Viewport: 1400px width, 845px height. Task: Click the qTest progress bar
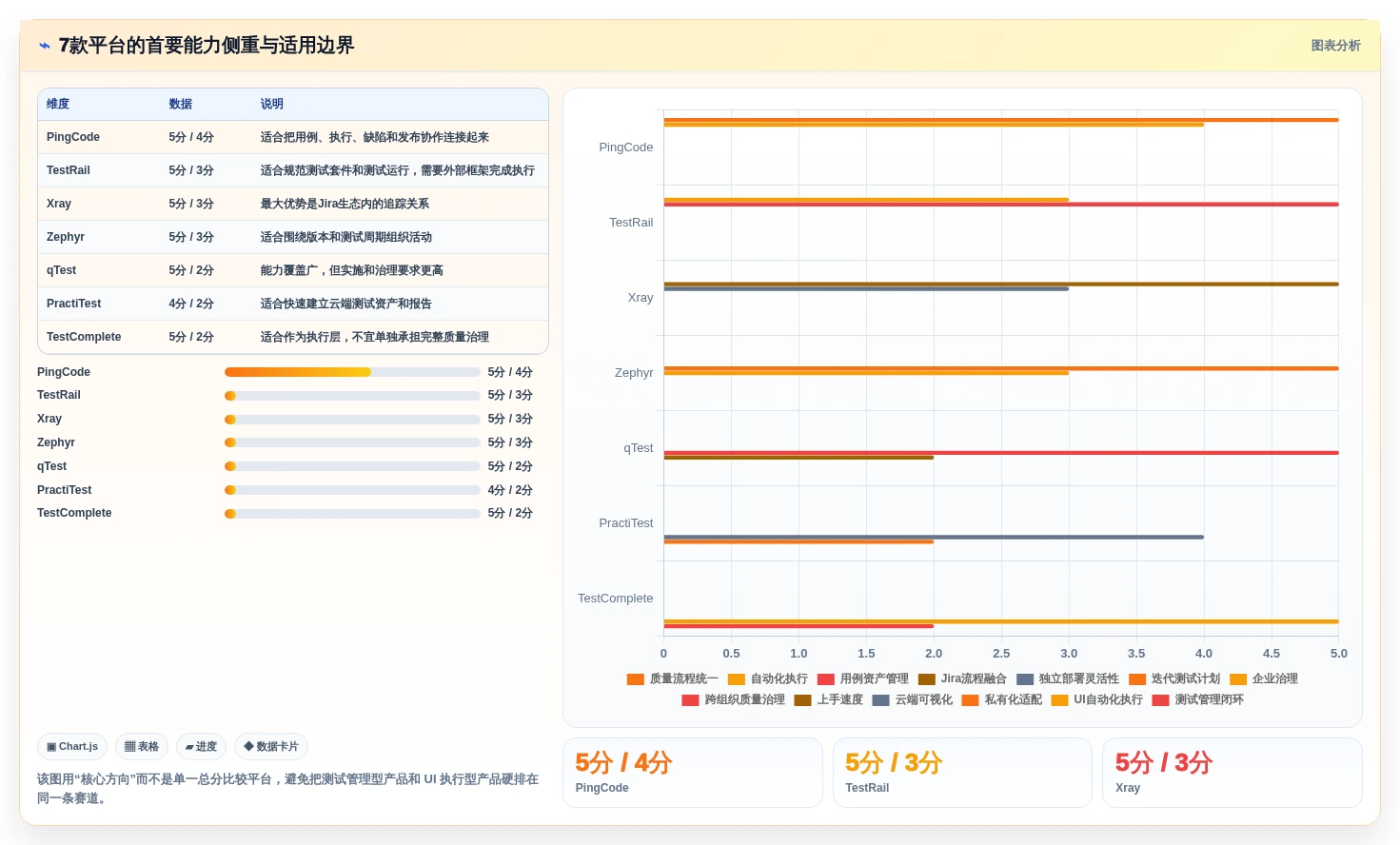pos(352,466)
